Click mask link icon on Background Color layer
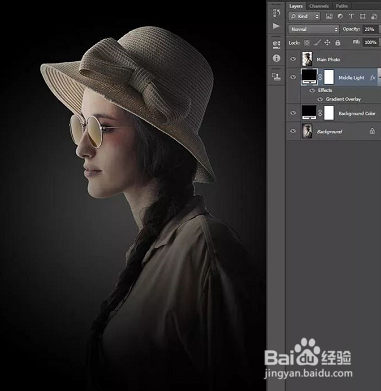The width and height of the screenshot is (381, 391). [320, 113]
